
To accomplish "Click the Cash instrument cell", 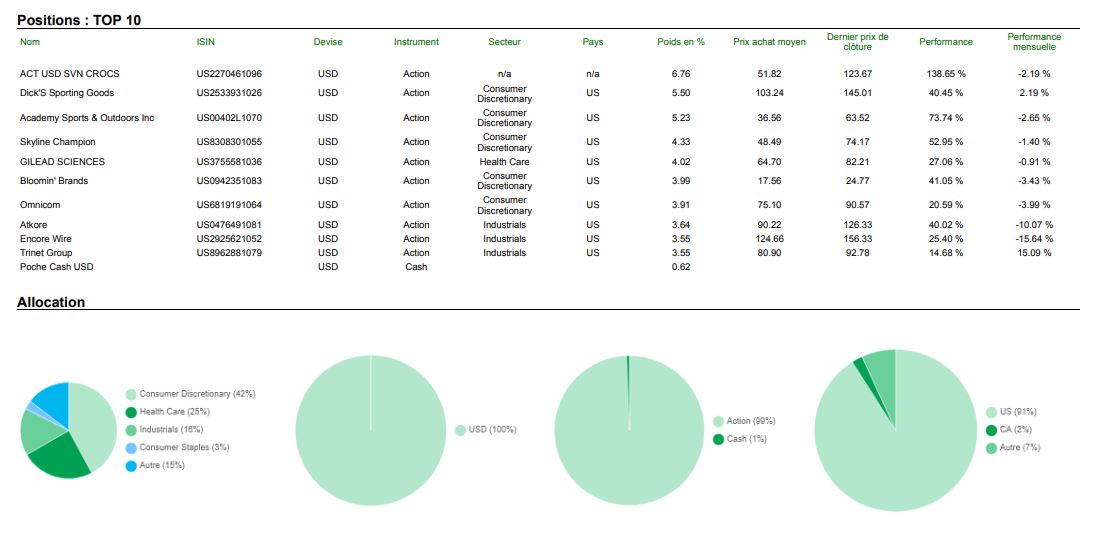I will 416,266.
